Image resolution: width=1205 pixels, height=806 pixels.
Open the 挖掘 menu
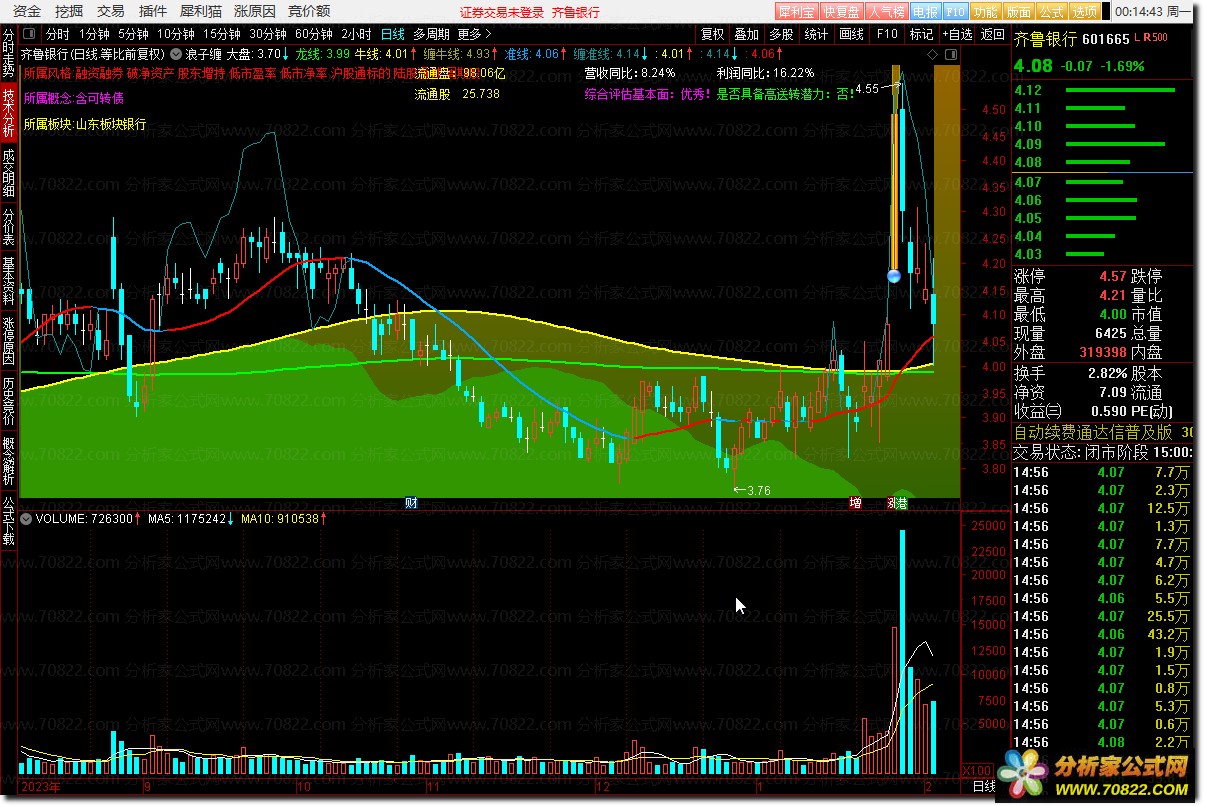(x=69, y=11)
